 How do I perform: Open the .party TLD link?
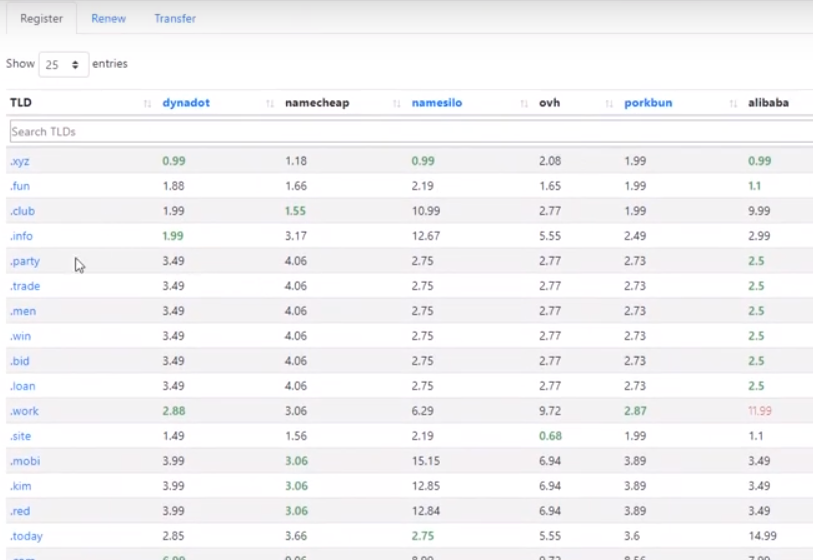click(x=25, y=261)
